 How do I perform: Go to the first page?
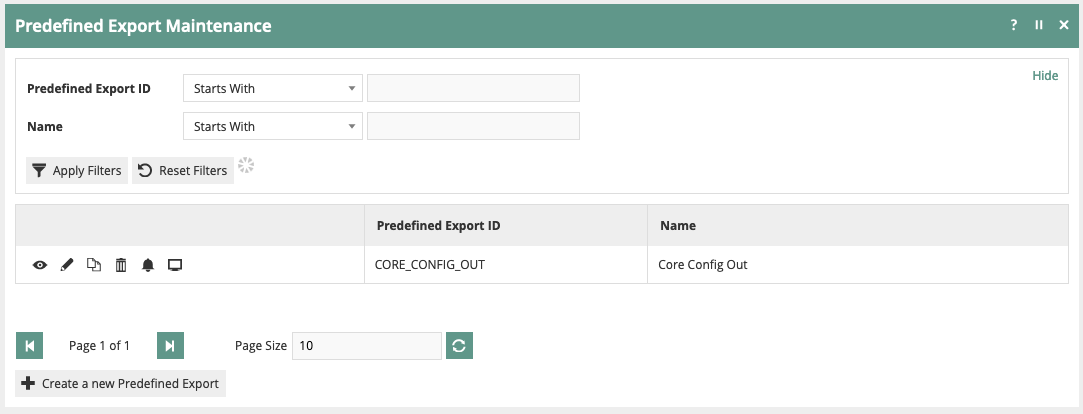click(x=29, y=346)
